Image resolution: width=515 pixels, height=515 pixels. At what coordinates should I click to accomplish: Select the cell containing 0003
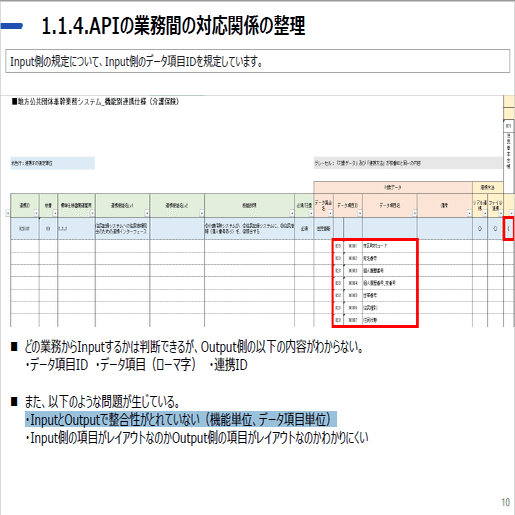353,271
